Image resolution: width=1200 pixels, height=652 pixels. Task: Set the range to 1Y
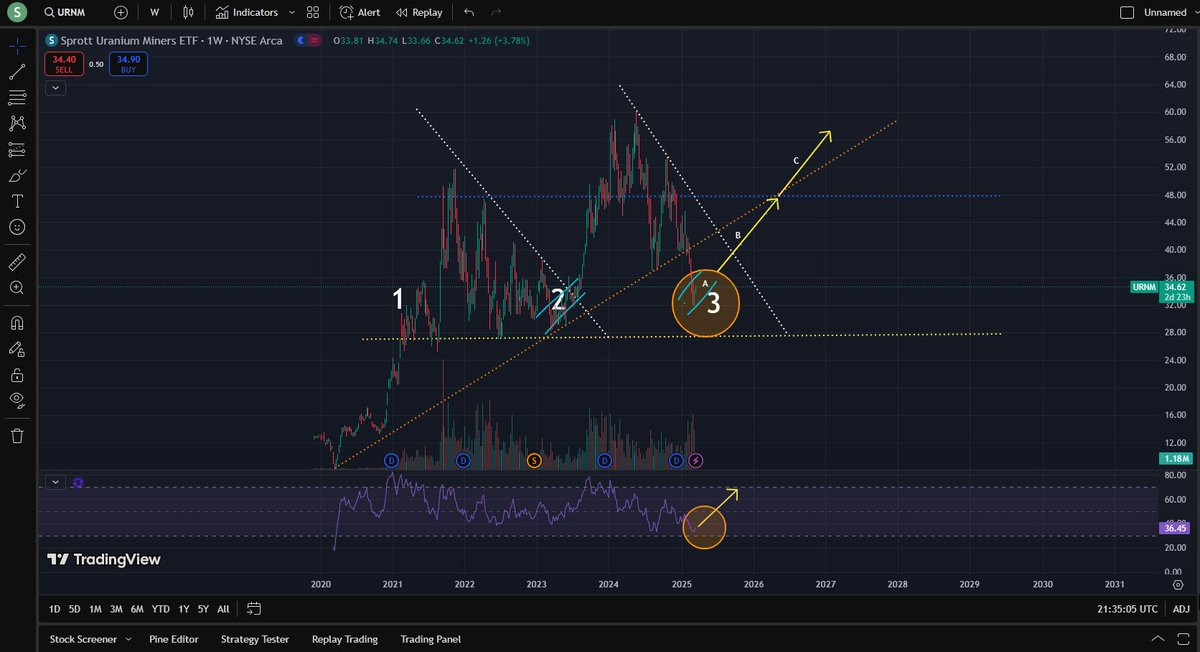pos(183,609)
